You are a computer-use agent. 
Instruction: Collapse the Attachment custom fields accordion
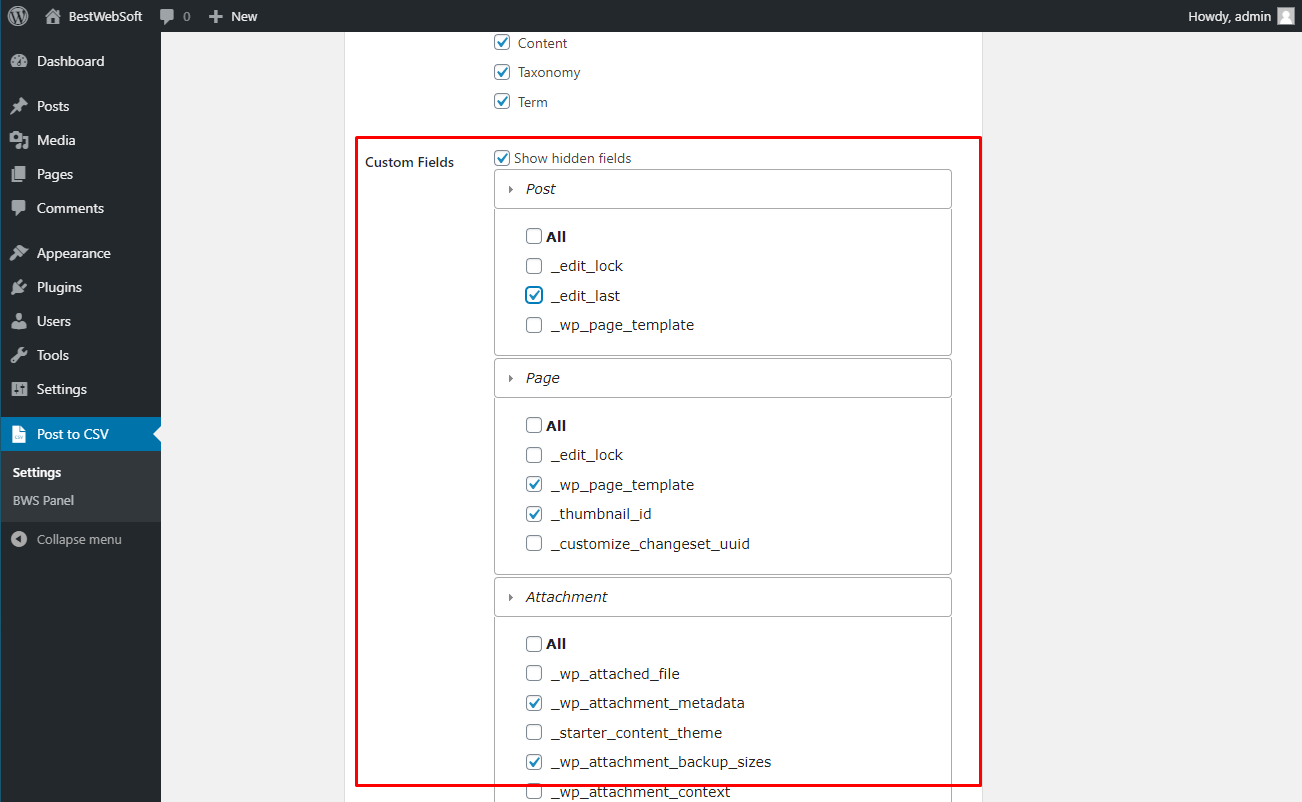pyautogui.click(x=723, y=597)
